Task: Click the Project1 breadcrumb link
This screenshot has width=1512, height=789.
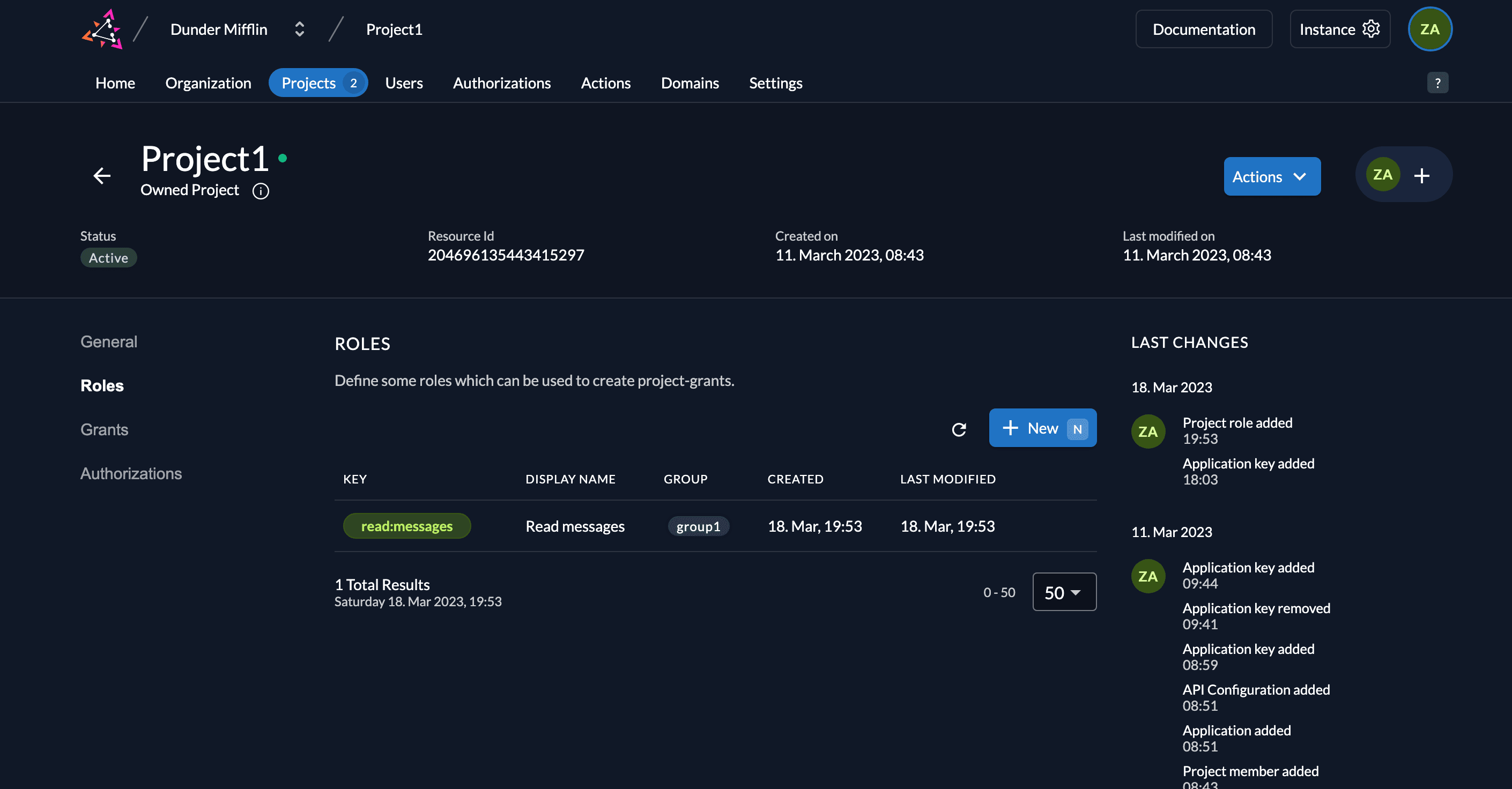Action: coord(394,29)
